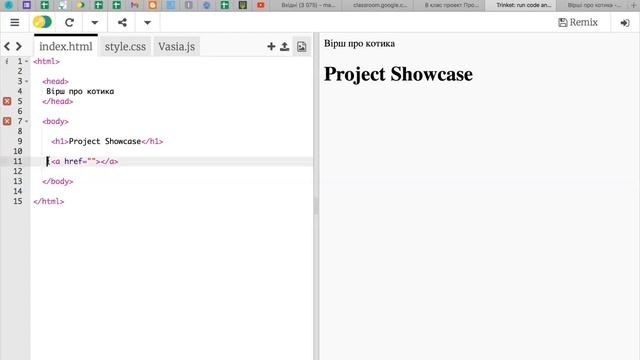Click the editor/preview divider handle
640x360 pixels.
coord(316,206)
